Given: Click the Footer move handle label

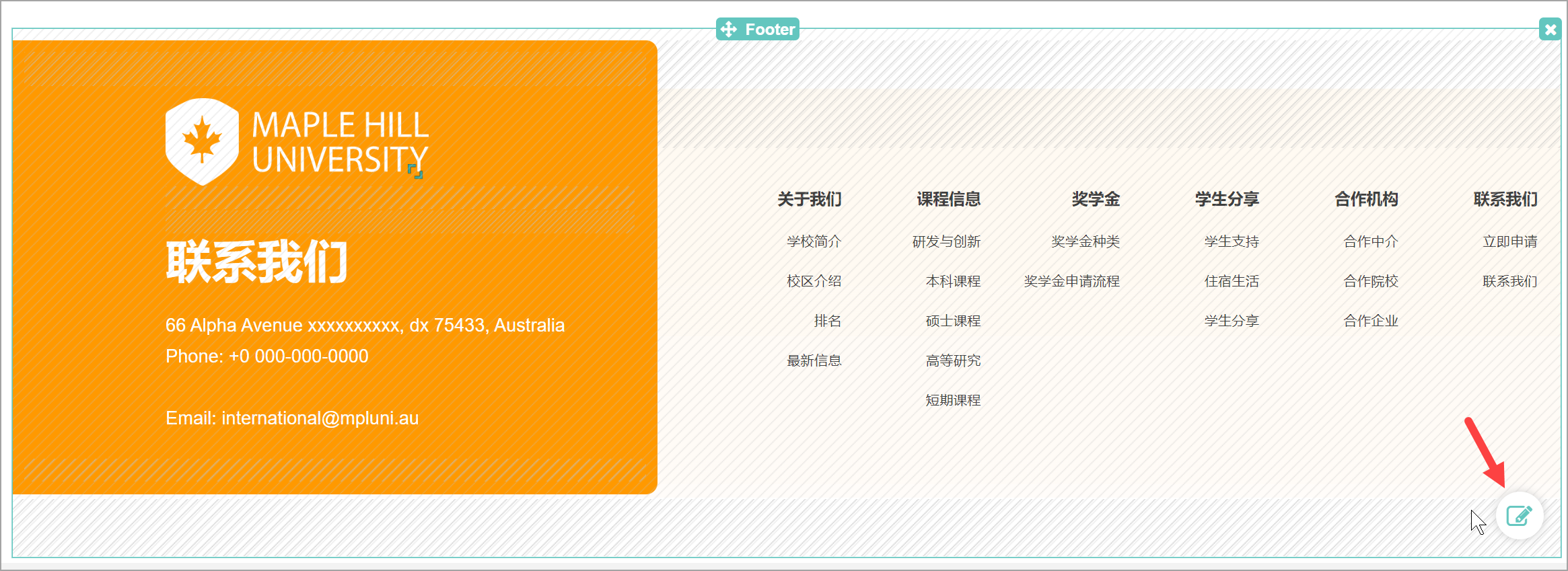Looking at the screenshot, I should (758, 30).
